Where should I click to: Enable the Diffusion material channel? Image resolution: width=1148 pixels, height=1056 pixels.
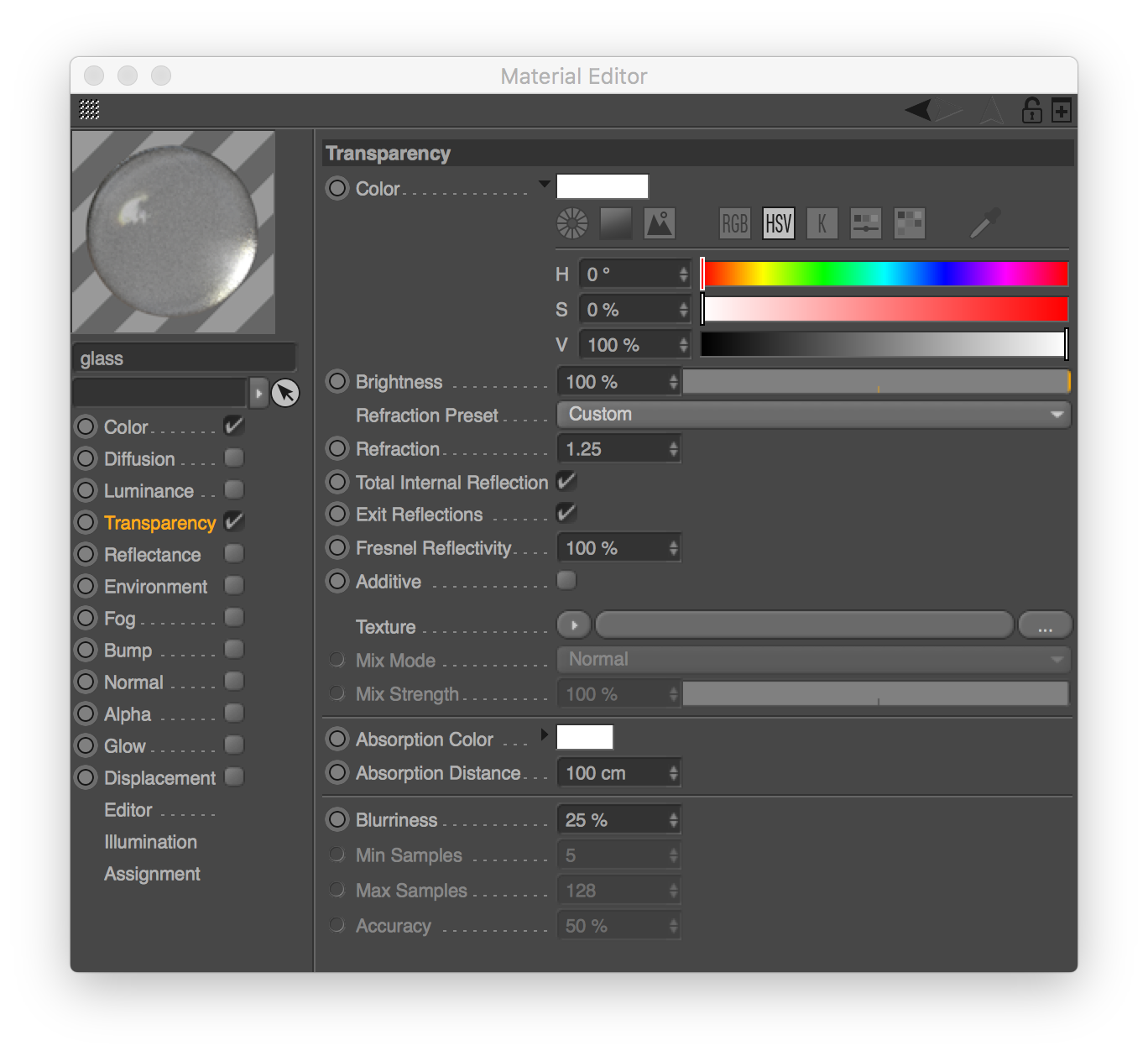(x=233, y=457)
